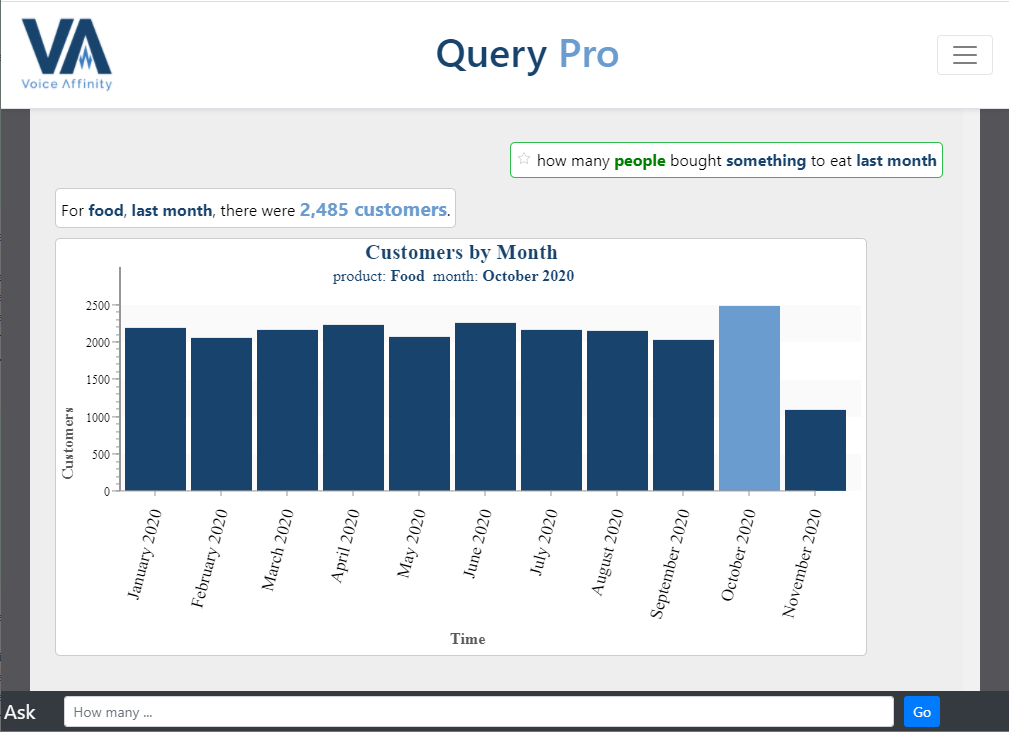
Task: Click the 'Time' axis title
Action: tap(468, 639)
